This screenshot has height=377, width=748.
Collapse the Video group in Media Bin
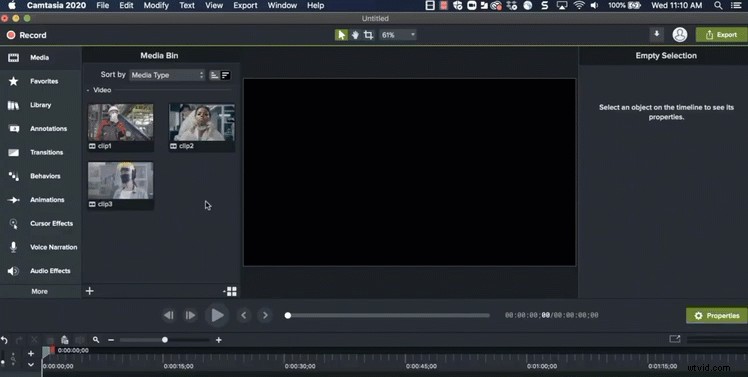(x=88, y=90)
